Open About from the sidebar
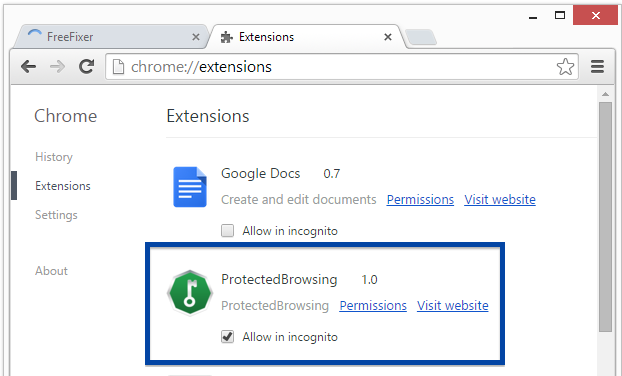Image resolution: width=622 pixels, height=376 pixels. pos(51,271)
